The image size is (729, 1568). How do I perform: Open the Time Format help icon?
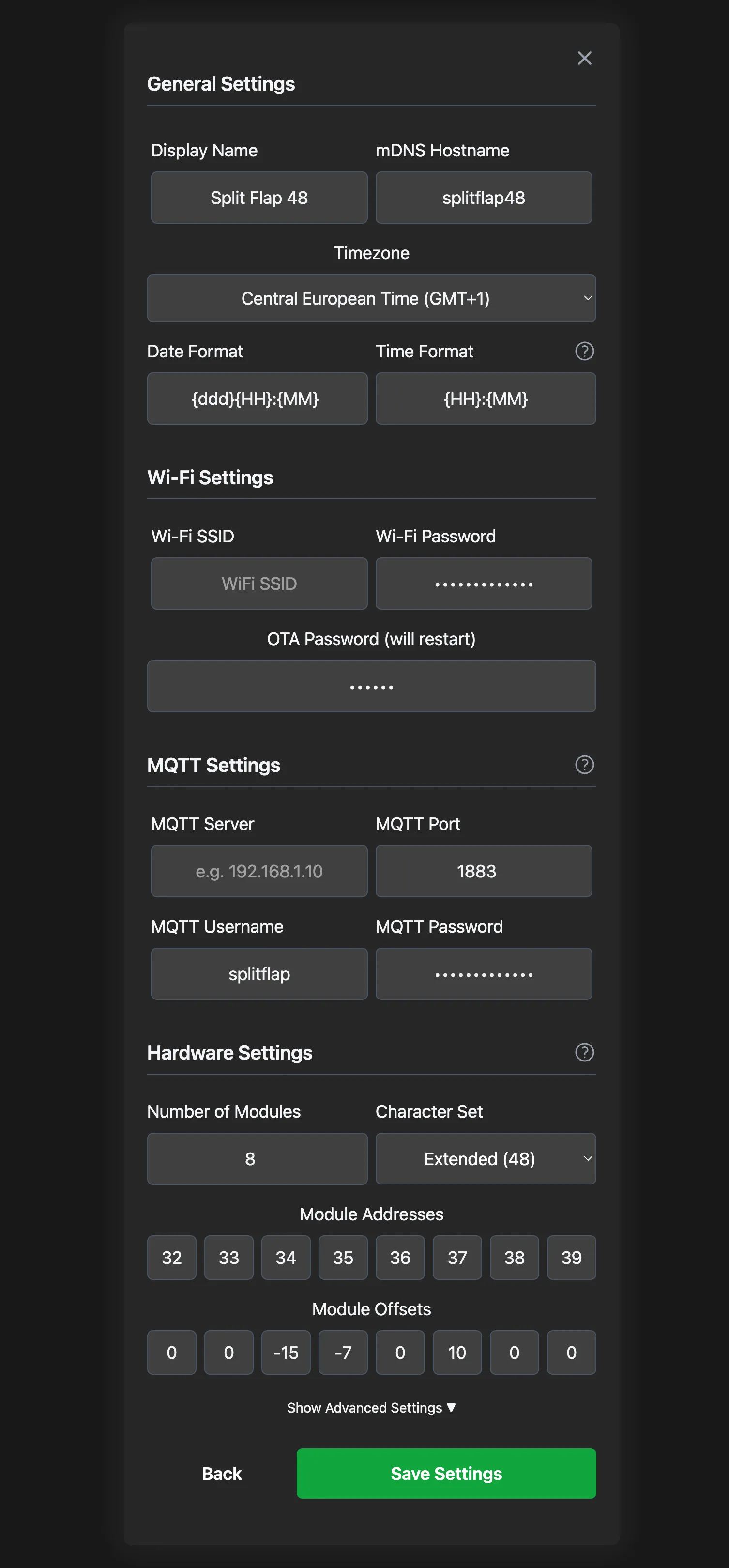coord(584,351)
